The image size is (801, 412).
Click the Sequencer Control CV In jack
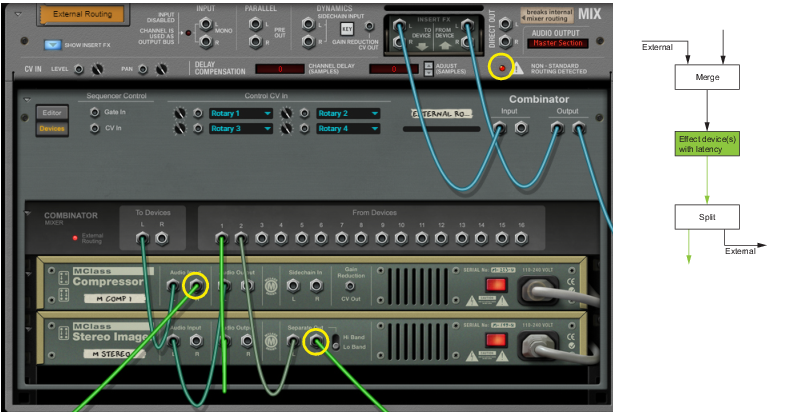95,128
